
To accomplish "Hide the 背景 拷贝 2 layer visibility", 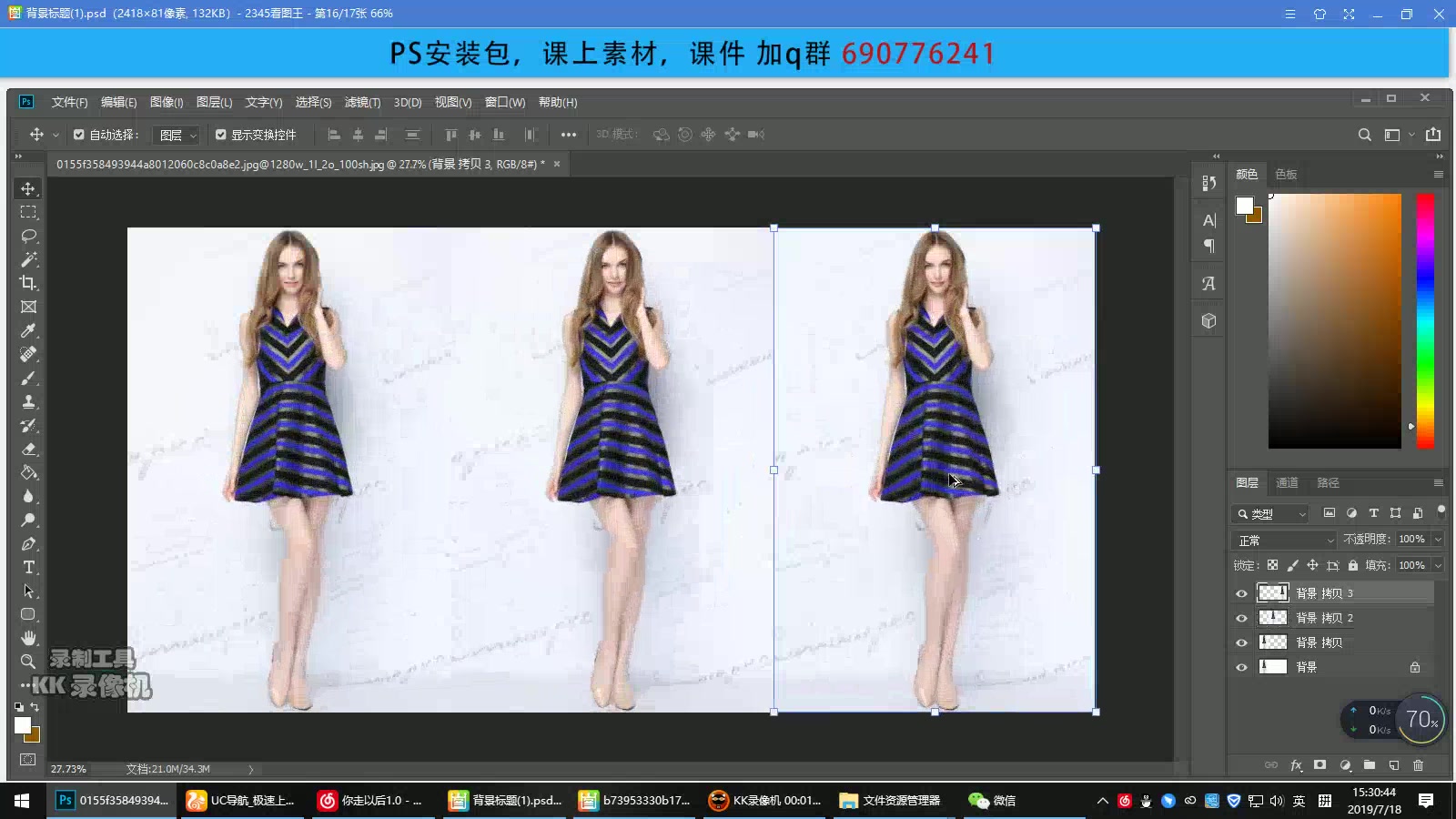I will (1241, 617).
